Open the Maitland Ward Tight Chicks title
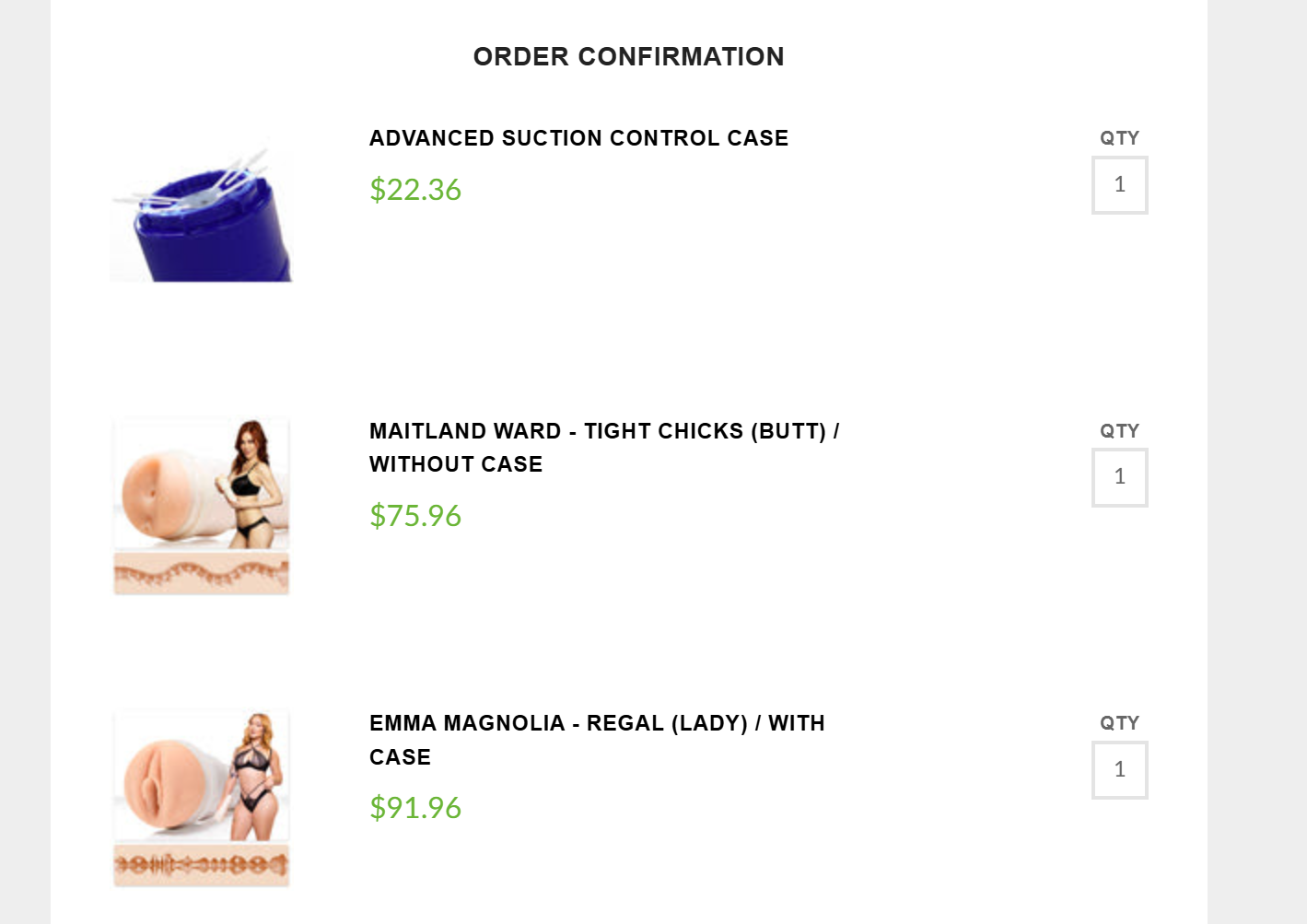Image resolution: width=1307 pixels, height=924 pixels. coord(604,448)
